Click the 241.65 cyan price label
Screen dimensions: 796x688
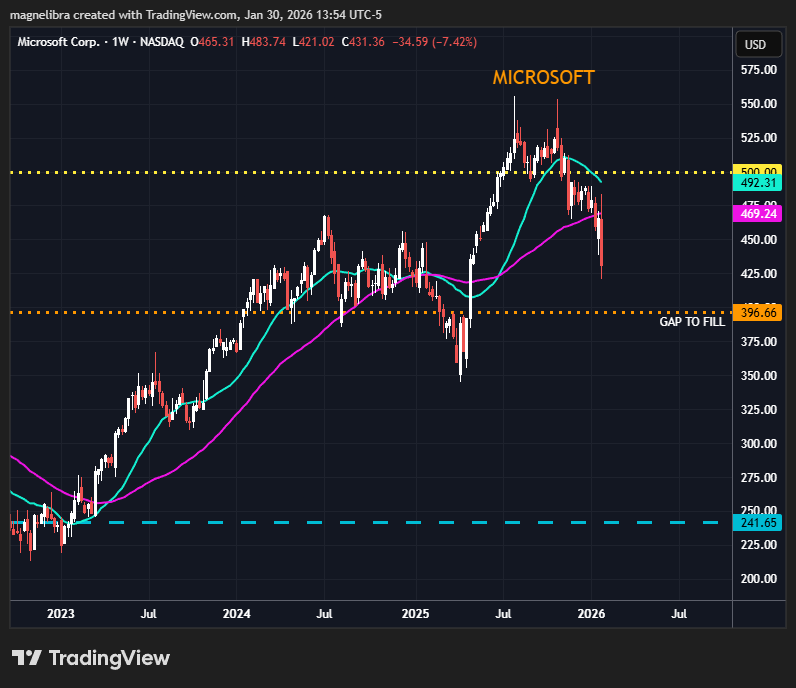click(x=757, y=522)
